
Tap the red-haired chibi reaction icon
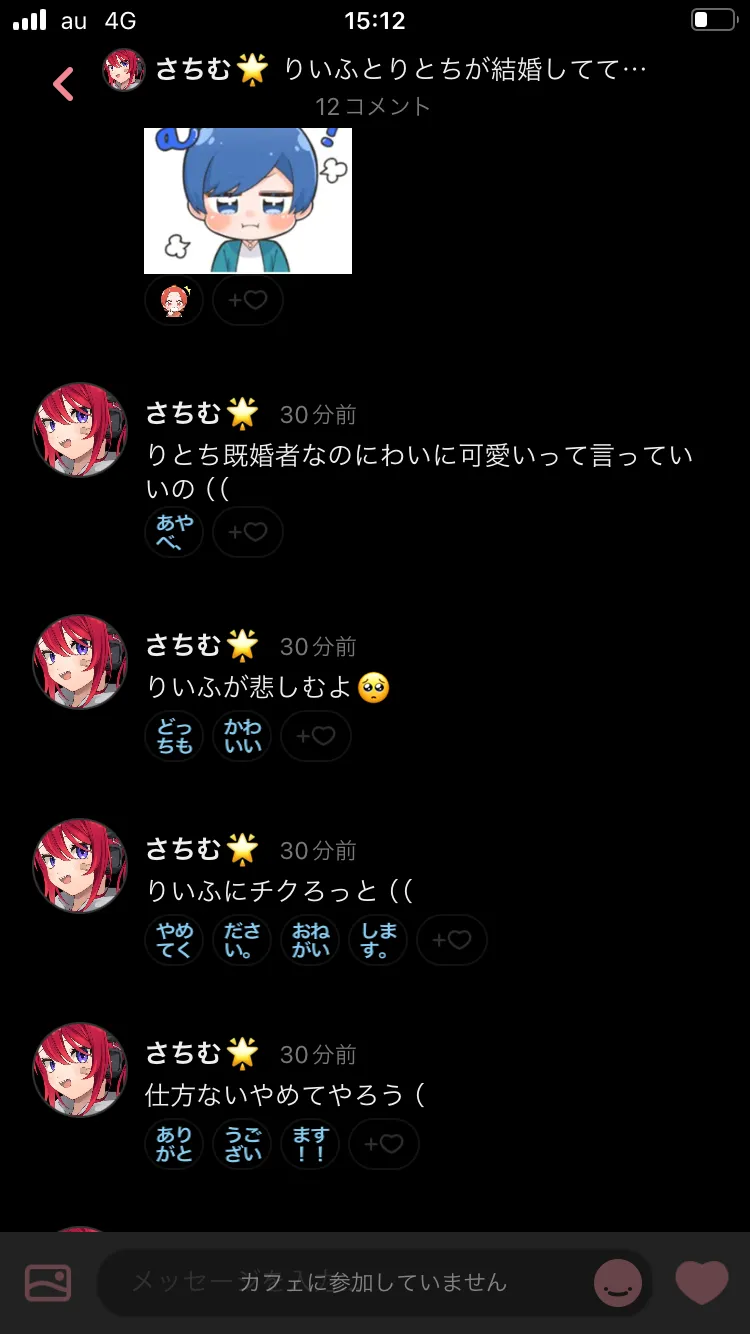point(174,300)
